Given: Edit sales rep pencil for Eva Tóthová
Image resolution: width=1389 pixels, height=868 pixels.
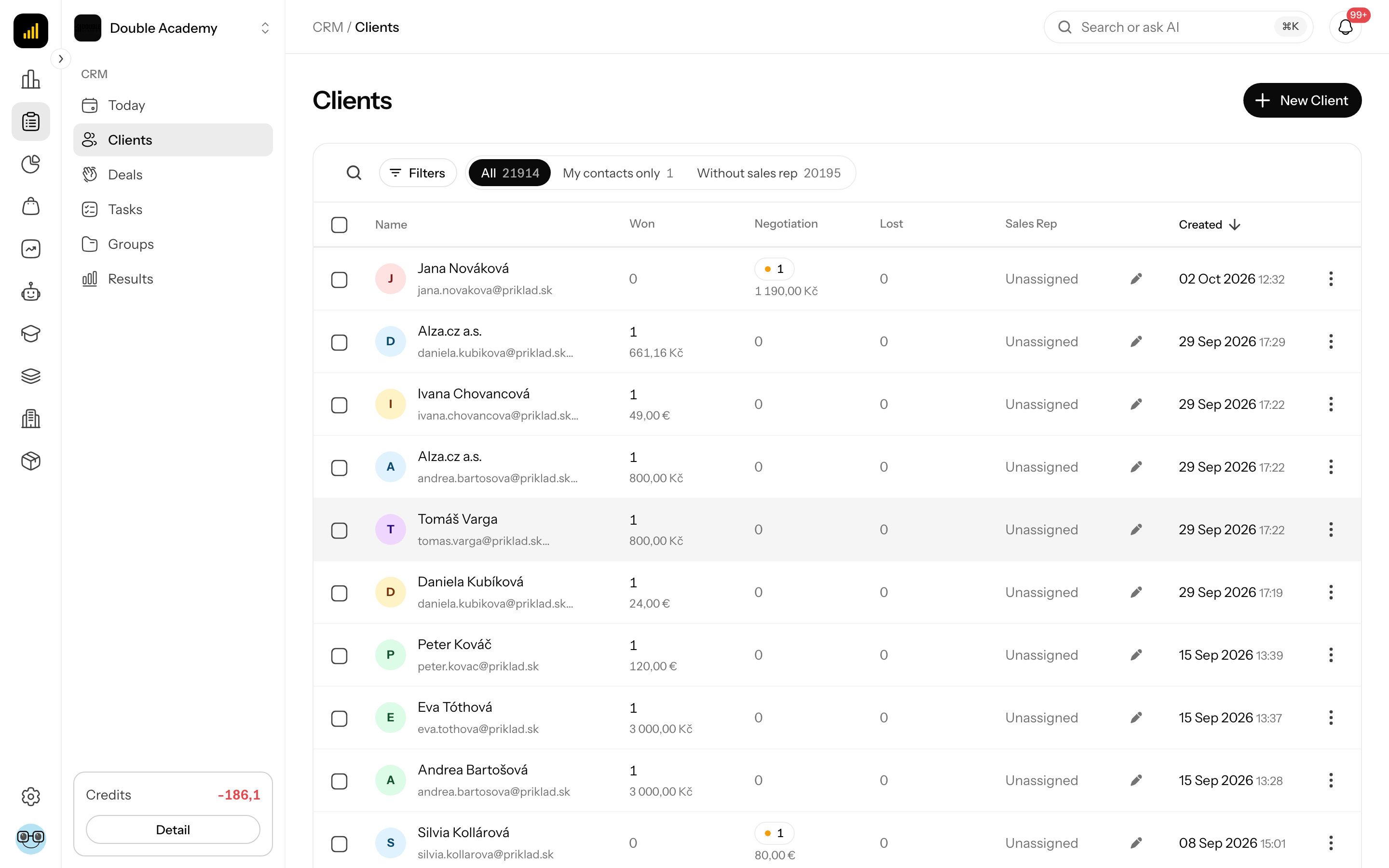Looking at the screenshot, I should (1136, 718).
